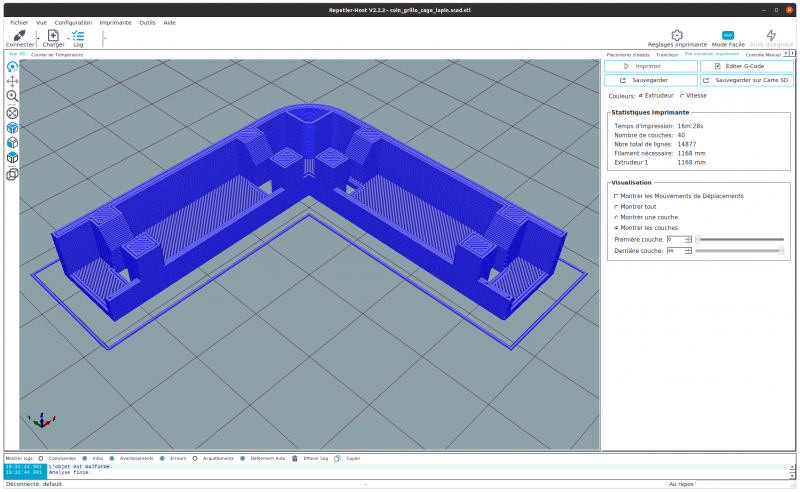Image resolution: width=800 pixels, height=492 pixels.
Task: Open the Charger dropdown arrow
Action: point(68,38)
